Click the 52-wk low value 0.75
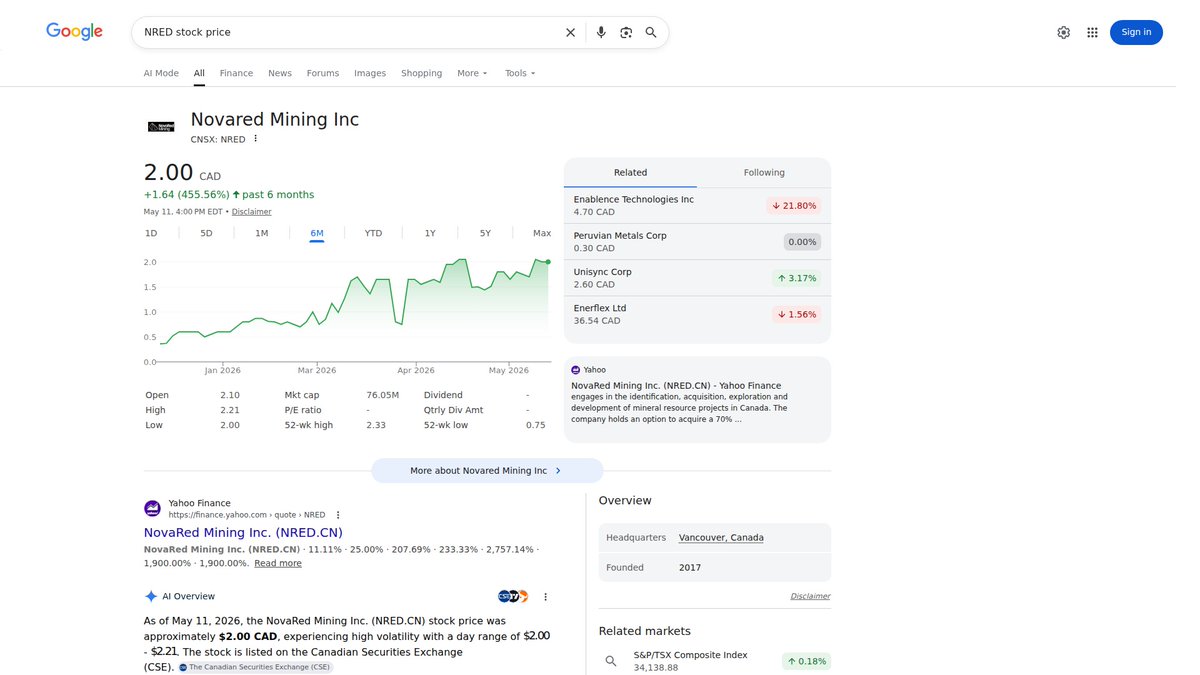Viewport: 1200px width, 675px height. (x=536, y=425)
